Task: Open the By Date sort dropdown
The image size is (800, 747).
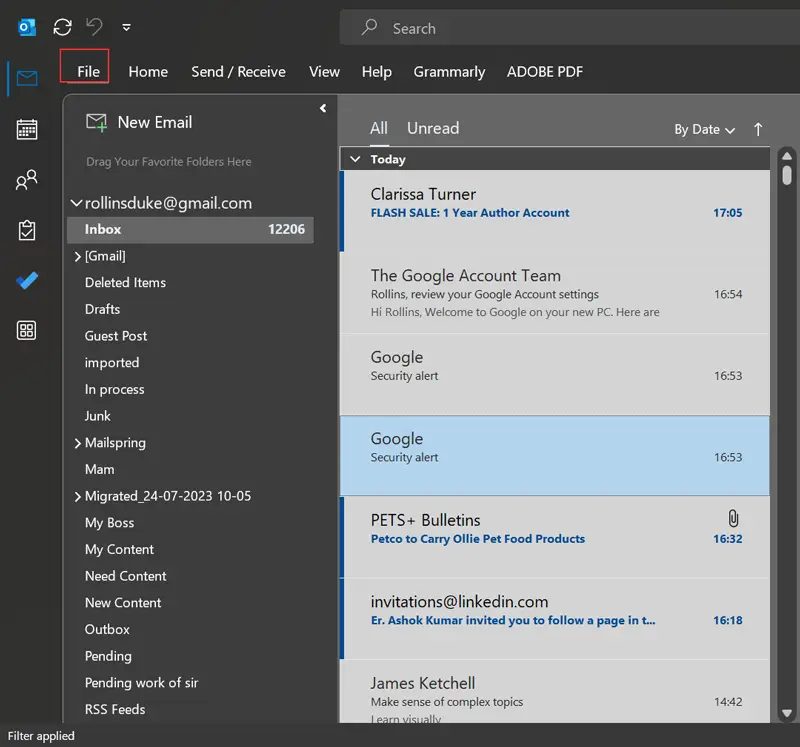Action: (704, 129)
